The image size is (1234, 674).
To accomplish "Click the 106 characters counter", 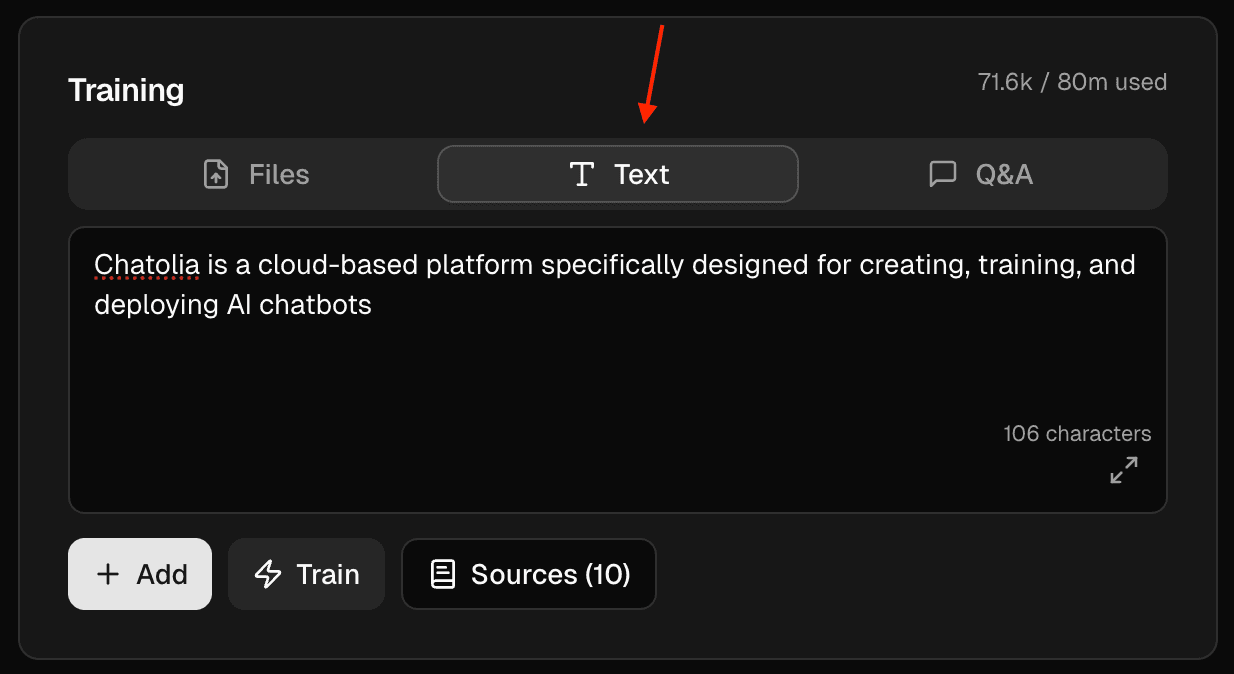I will 1077,434.
